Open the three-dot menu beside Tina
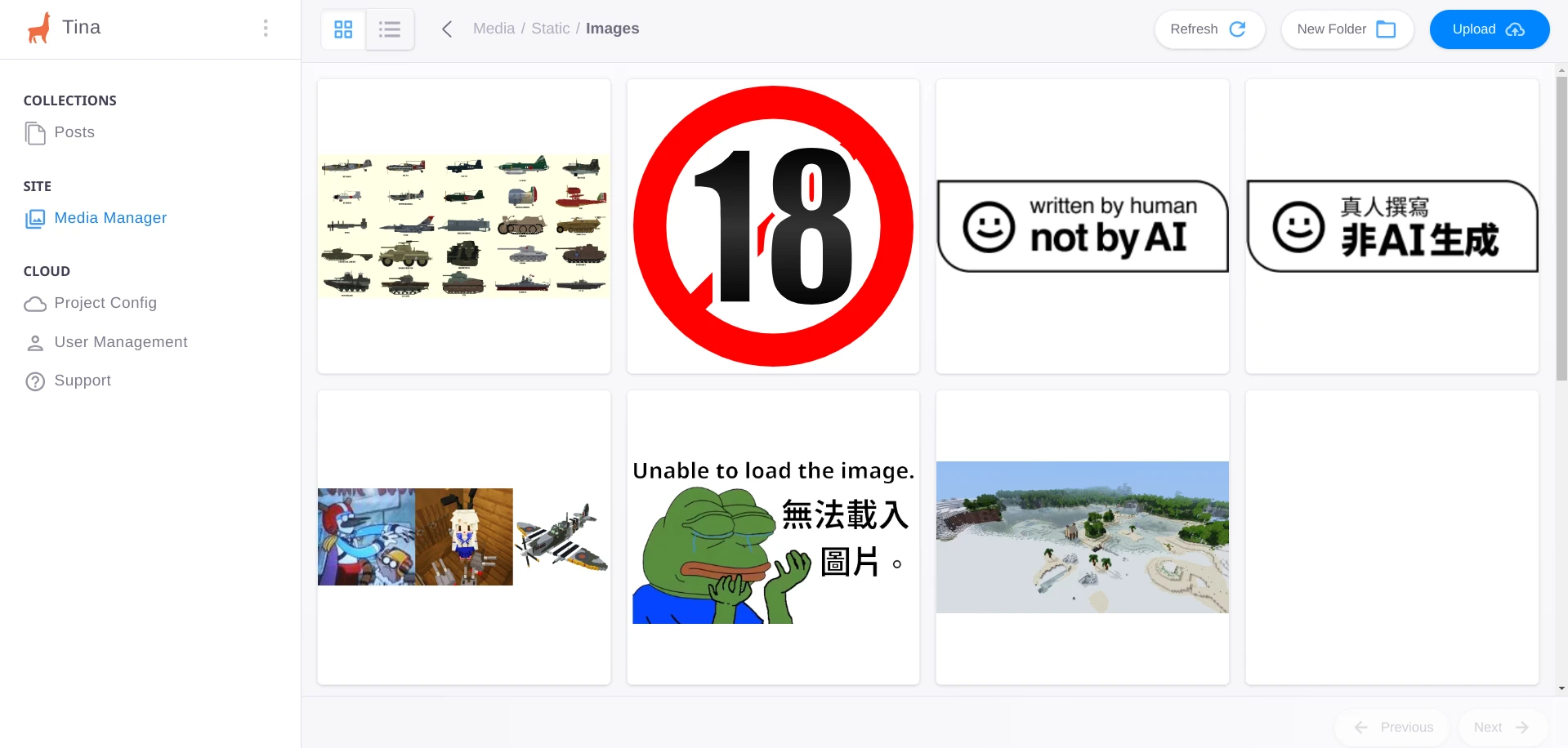The height and width of the screenshot is (748, 1568). click(266, 29)
